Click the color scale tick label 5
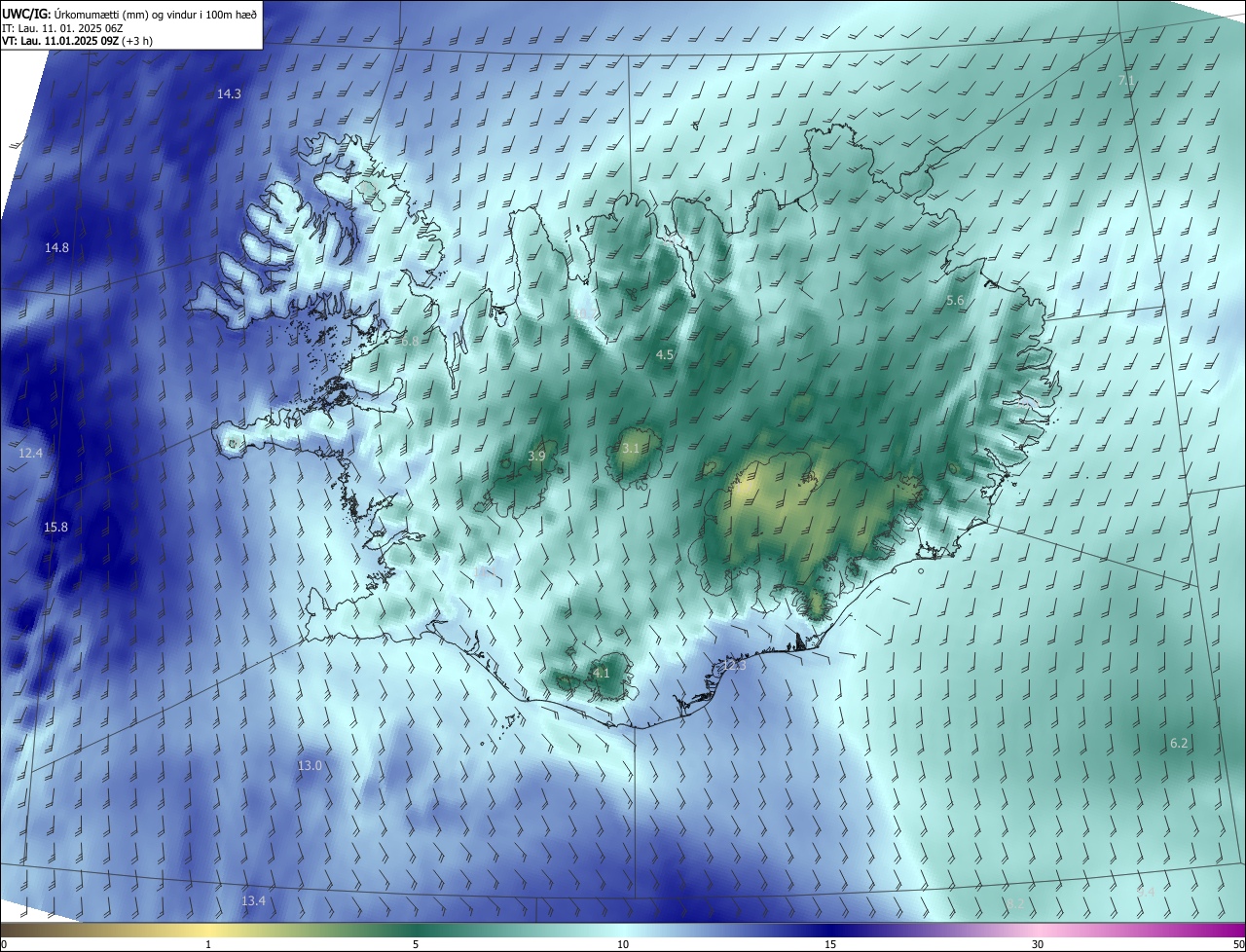1246x952 pixels. click(416, 945)
